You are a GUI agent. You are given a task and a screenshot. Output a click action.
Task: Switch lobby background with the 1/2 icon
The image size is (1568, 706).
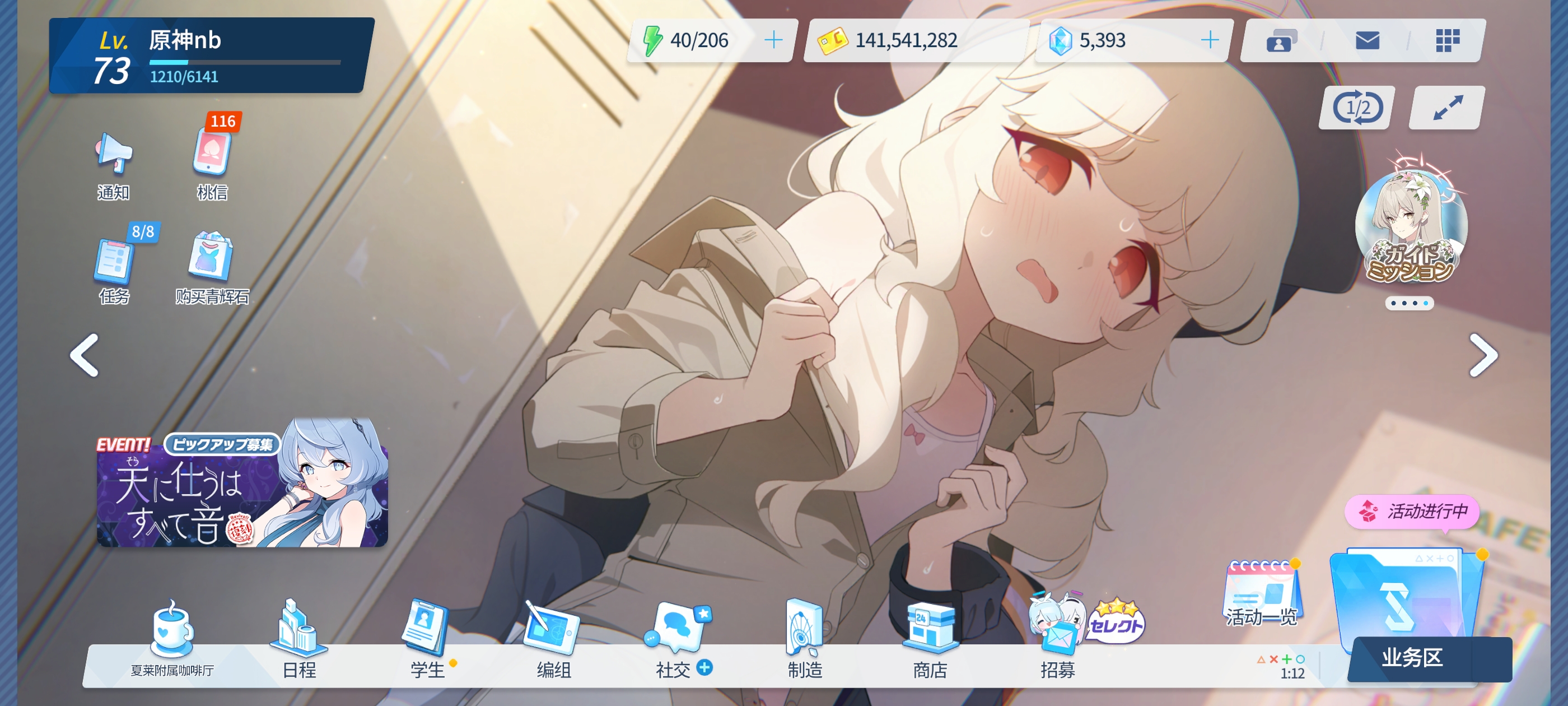pyautogui.click(x=1357, y=109)
